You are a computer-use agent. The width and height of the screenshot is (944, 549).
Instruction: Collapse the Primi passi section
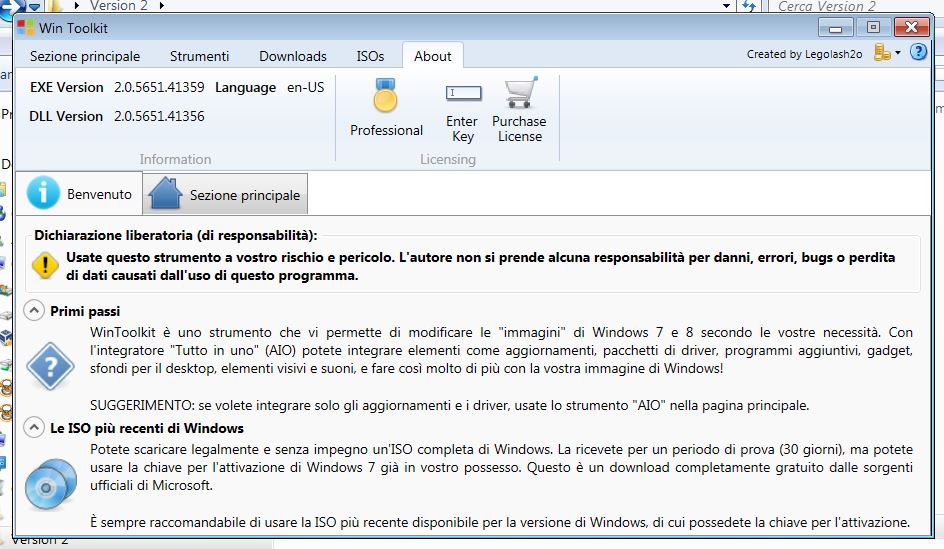pos(34,311)
